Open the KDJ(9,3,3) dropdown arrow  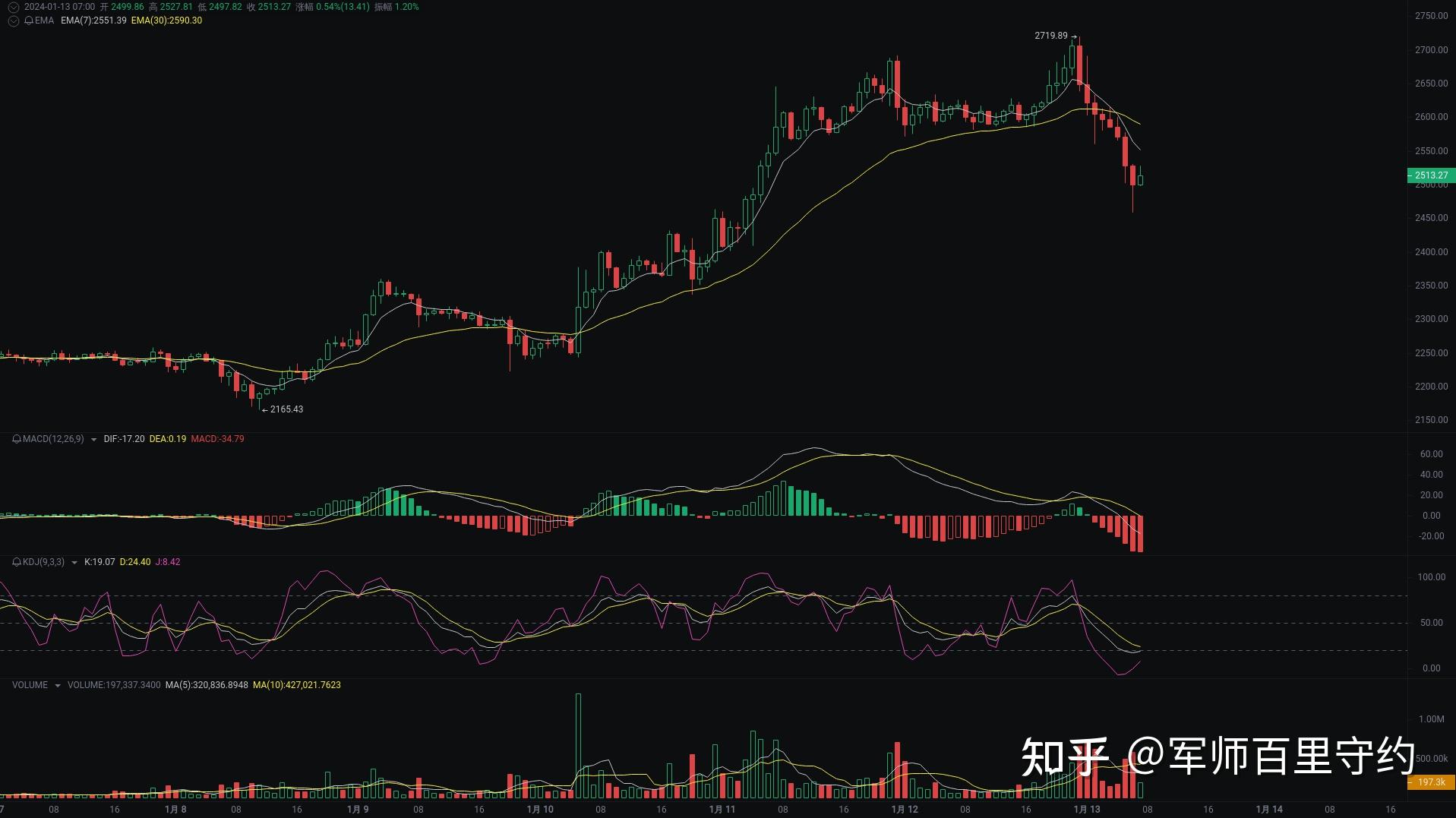pos(74,563)
